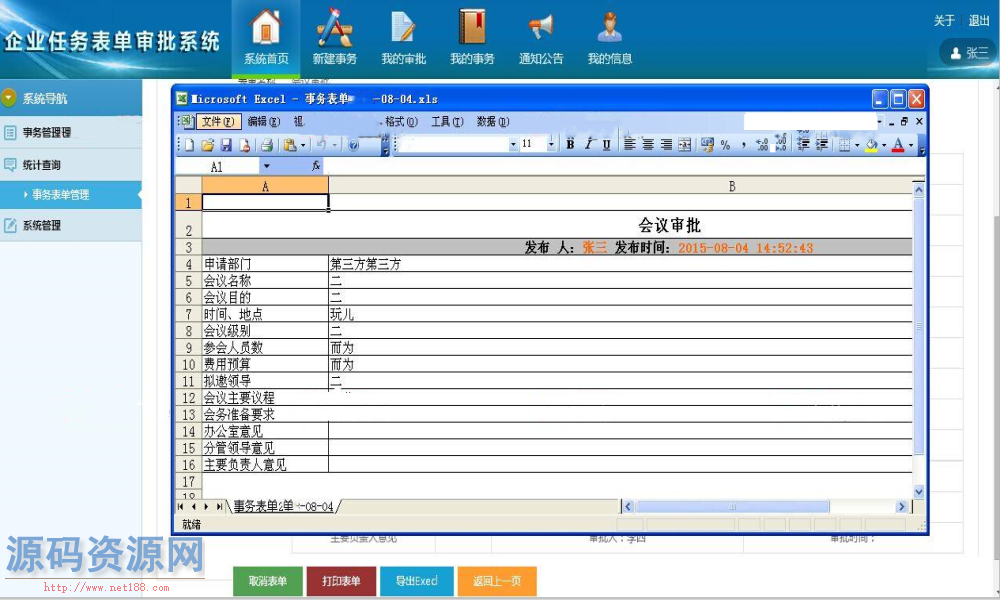Apply Comma style format
Image resolution: width=1000 pixels, height=600 pixels.
744,145
